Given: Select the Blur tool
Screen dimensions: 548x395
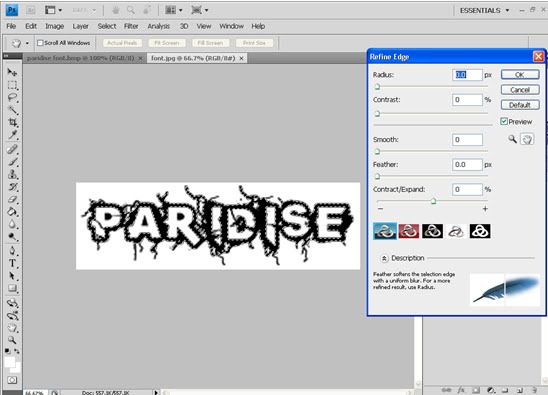Looking at the screenshot, I should pos(12,224).
